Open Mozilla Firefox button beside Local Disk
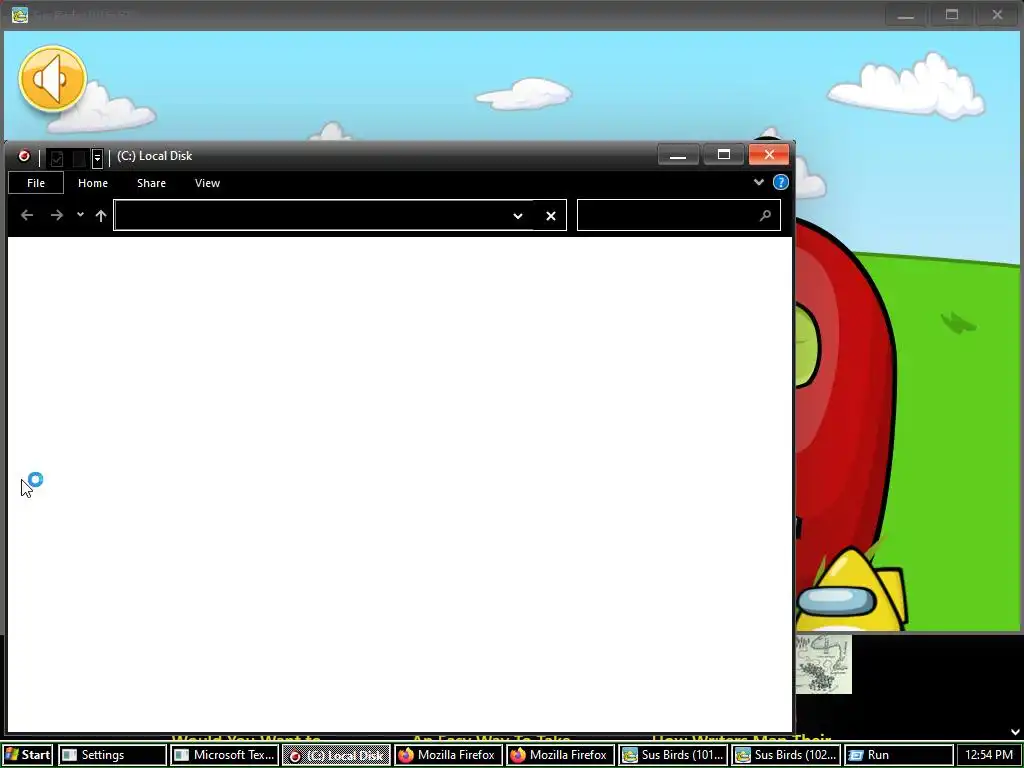This screenshot has width=1024, height=768. point(449,755)
